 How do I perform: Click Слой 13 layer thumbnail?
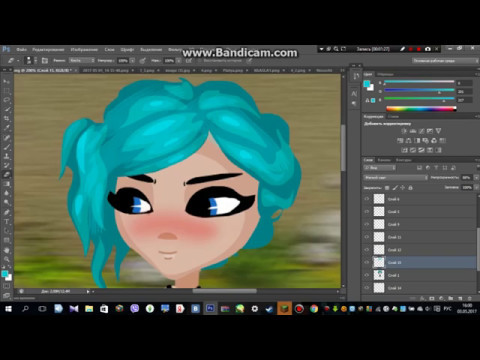(x=379, y=262)
